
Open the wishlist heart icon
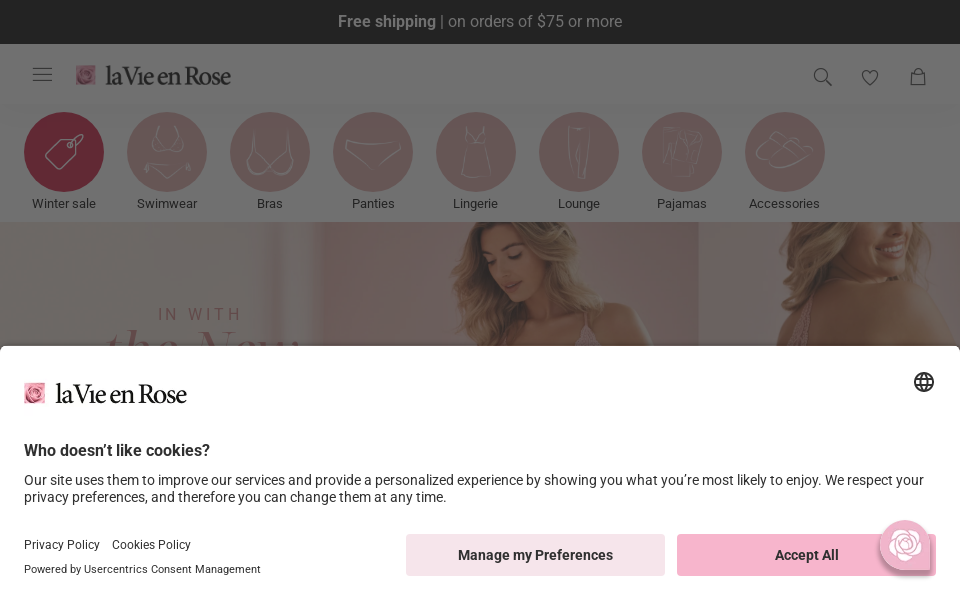coord(870,77)
